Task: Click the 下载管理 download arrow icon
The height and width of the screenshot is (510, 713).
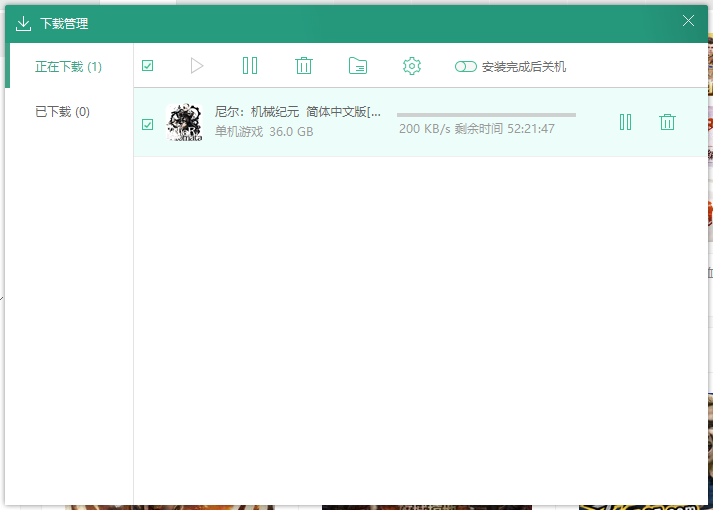Action: [23, 24]
